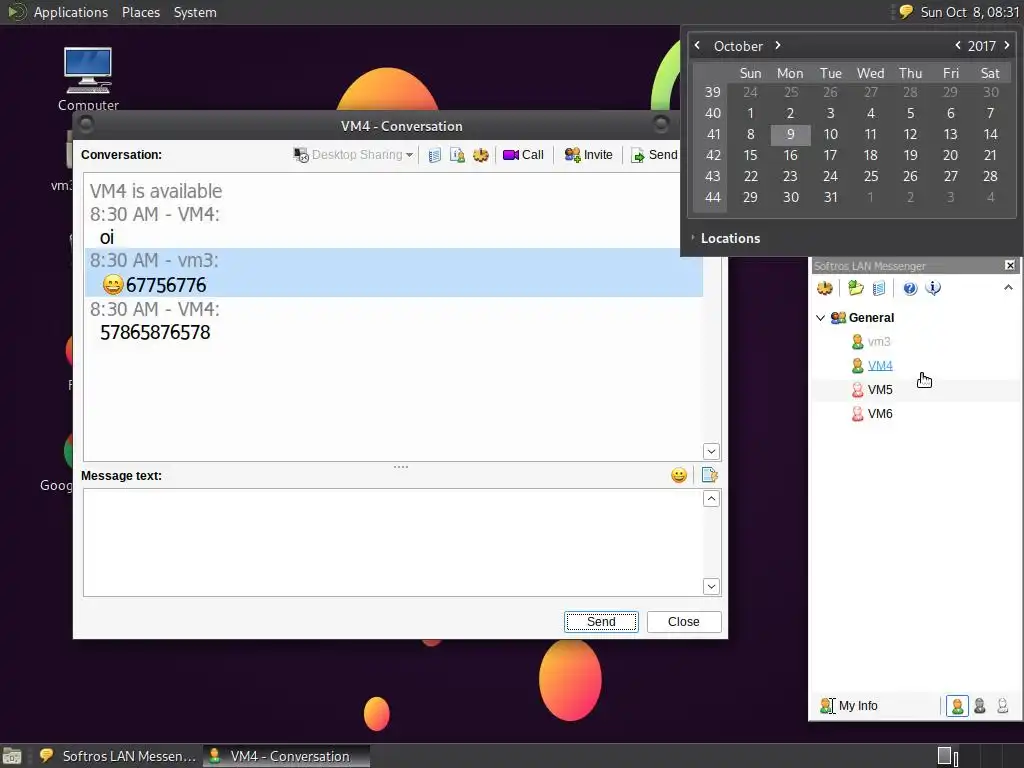Click message box scroll up arrow
The width and height of the screenshot is (1024, 768).
[x=711, y=499]
